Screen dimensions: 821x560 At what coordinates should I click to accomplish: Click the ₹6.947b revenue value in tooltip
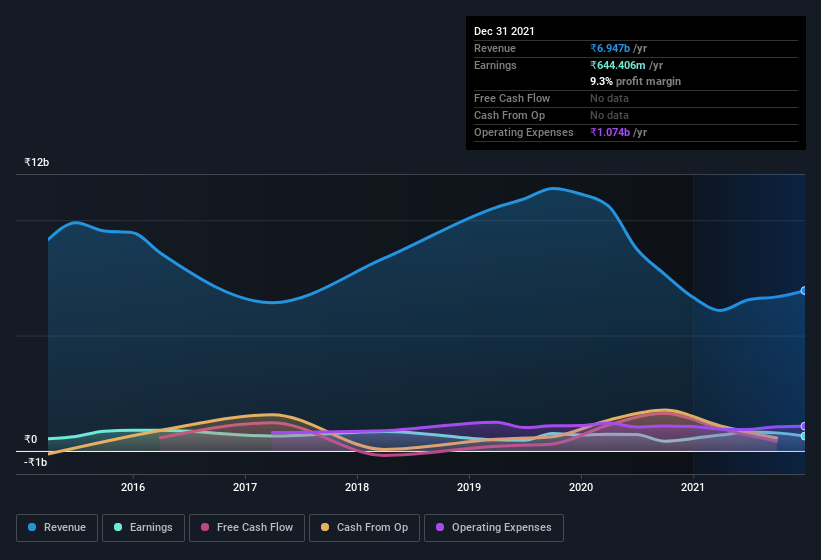610,48
